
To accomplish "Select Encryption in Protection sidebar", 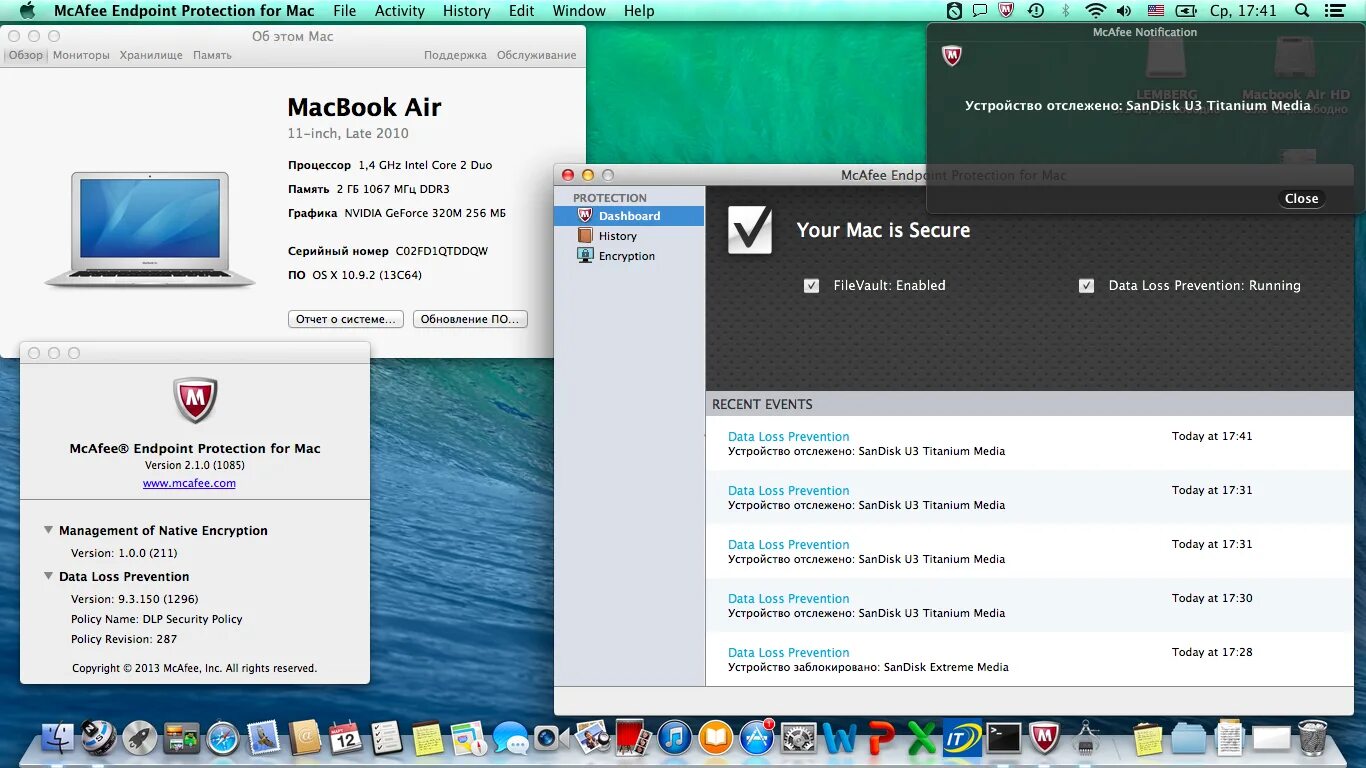I will point(629,256).
